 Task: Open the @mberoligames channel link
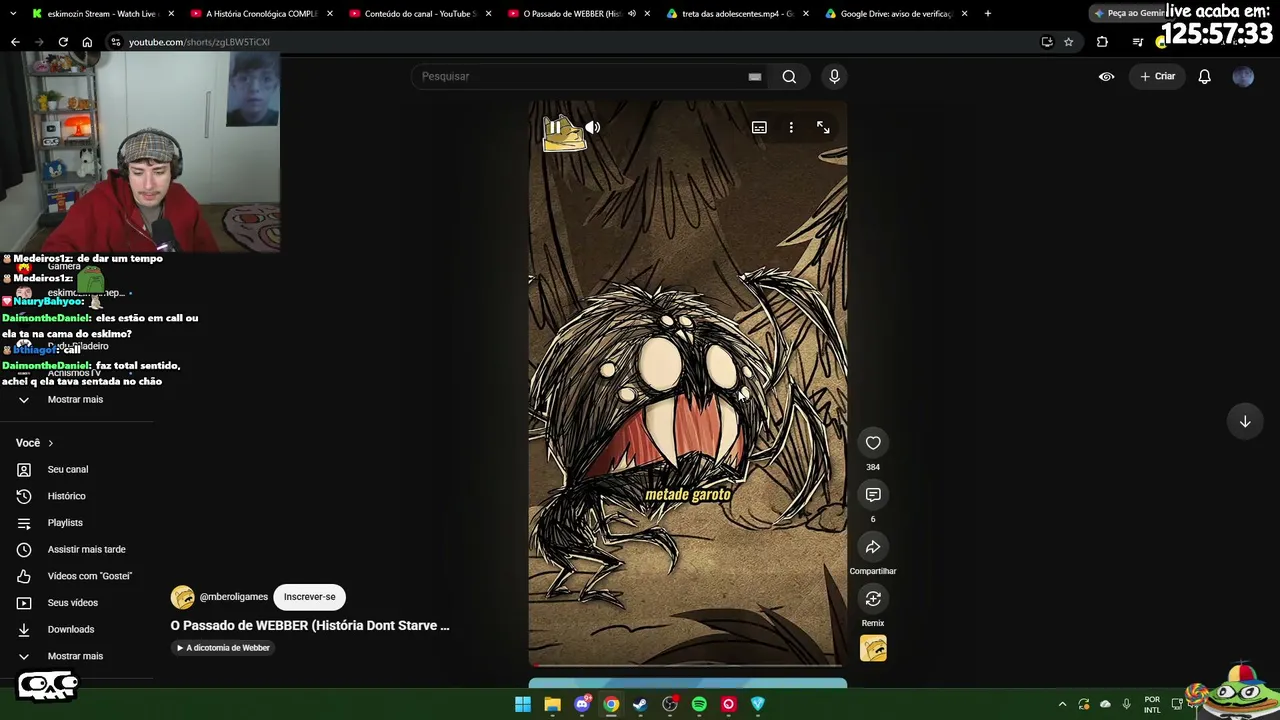coord(234,597)
